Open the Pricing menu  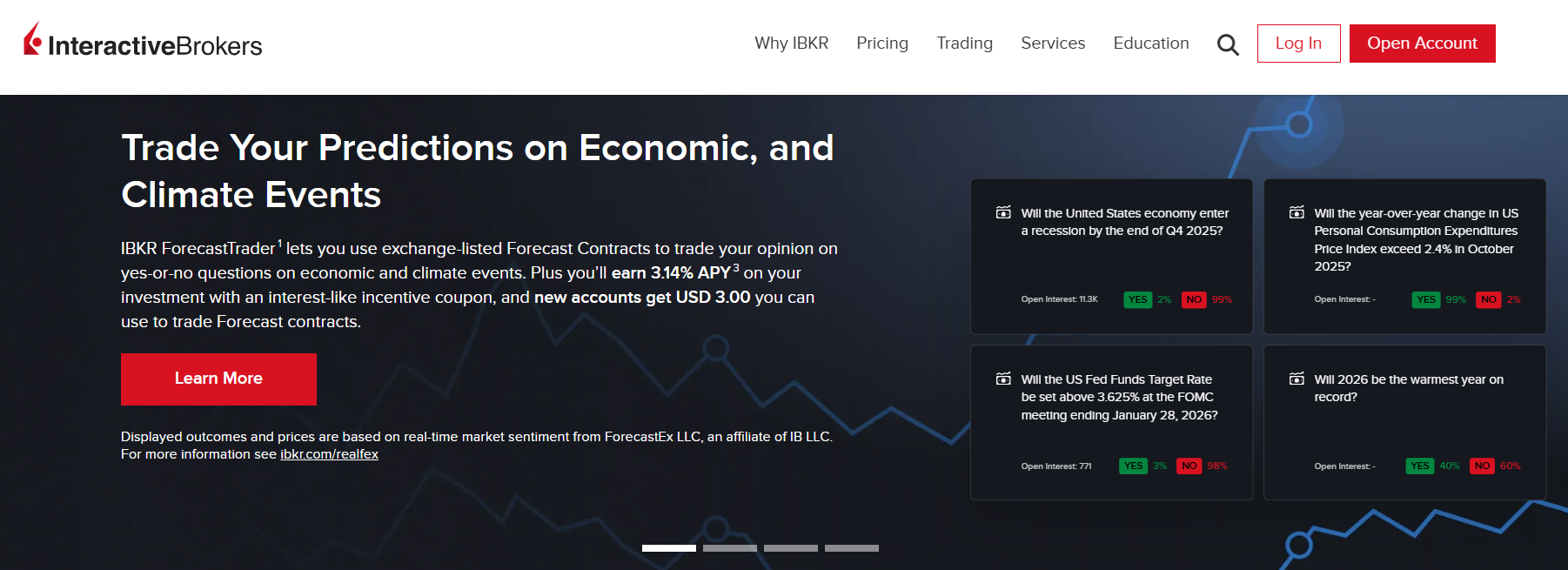point(882,44)
